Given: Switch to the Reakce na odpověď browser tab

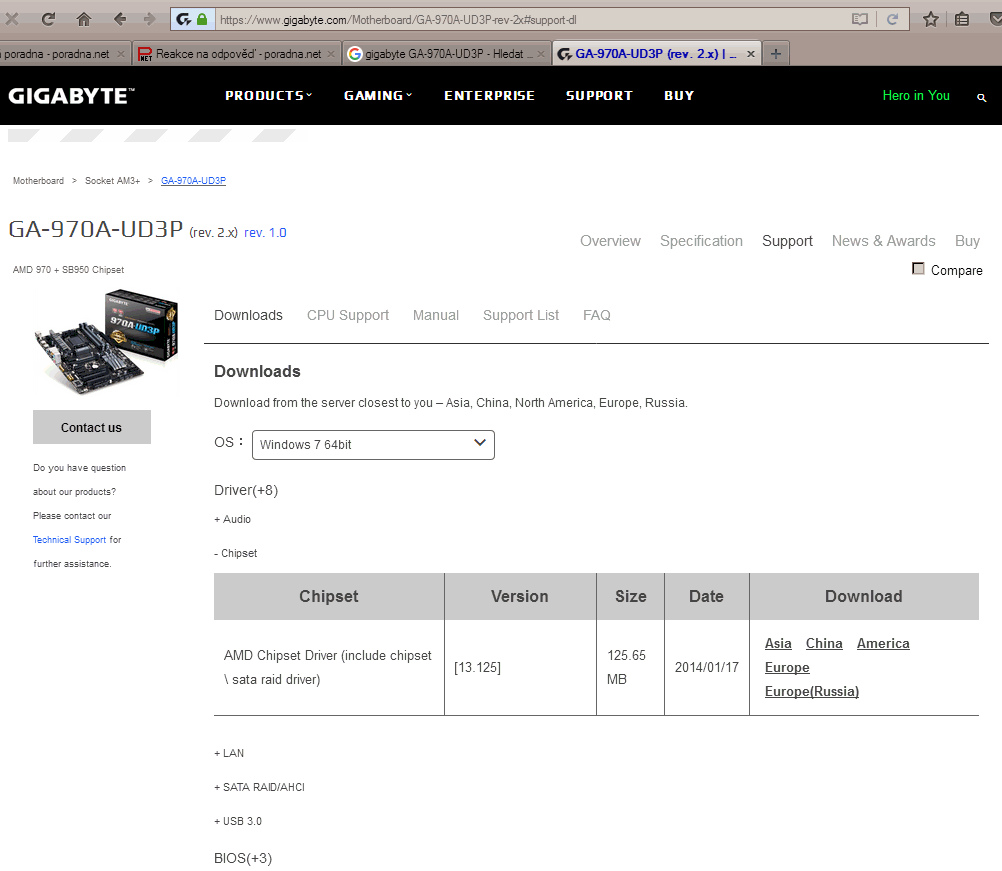Looking at the screenshot, I should click(x=236, y=54).
